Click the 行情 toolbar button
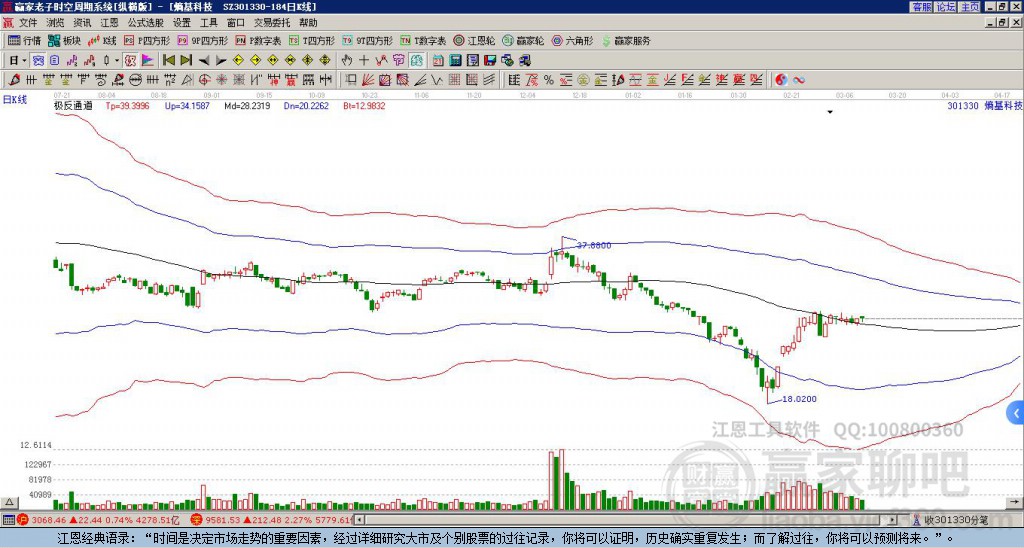 pos(25,40)
